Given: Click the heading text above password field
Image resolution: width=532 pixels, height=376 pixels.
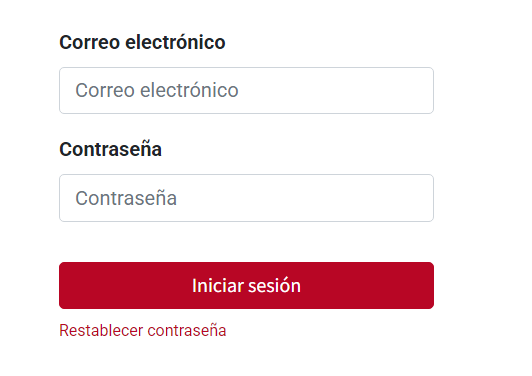Looking at the screenshot, I should pyautogui.click(x=110, y=149).
